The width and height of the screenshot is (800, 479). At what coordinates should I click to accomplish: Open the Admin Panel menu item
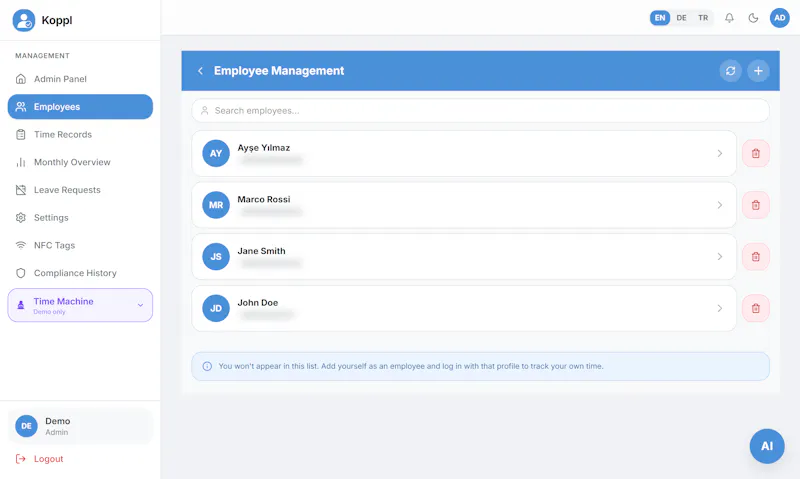[x=80, y=79]
